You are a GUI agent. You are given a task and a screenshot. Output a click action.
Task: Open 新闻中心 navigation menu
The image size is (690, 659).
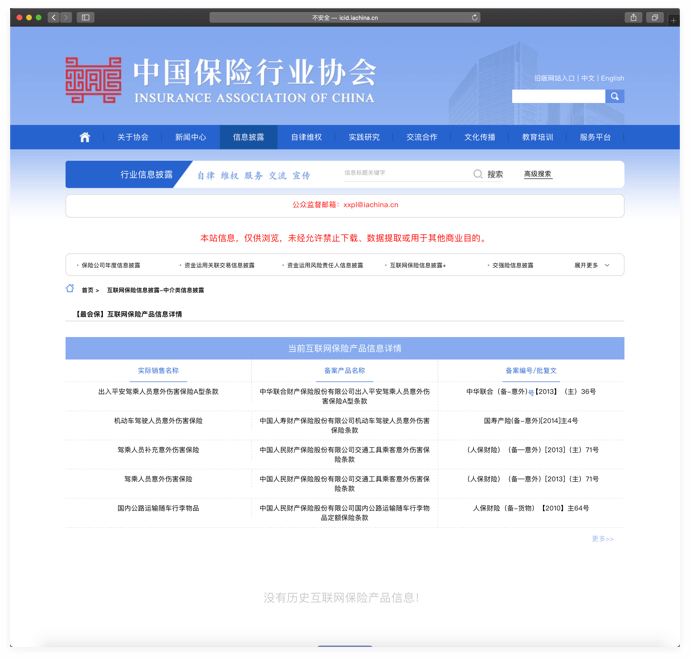tap(191, 137)
